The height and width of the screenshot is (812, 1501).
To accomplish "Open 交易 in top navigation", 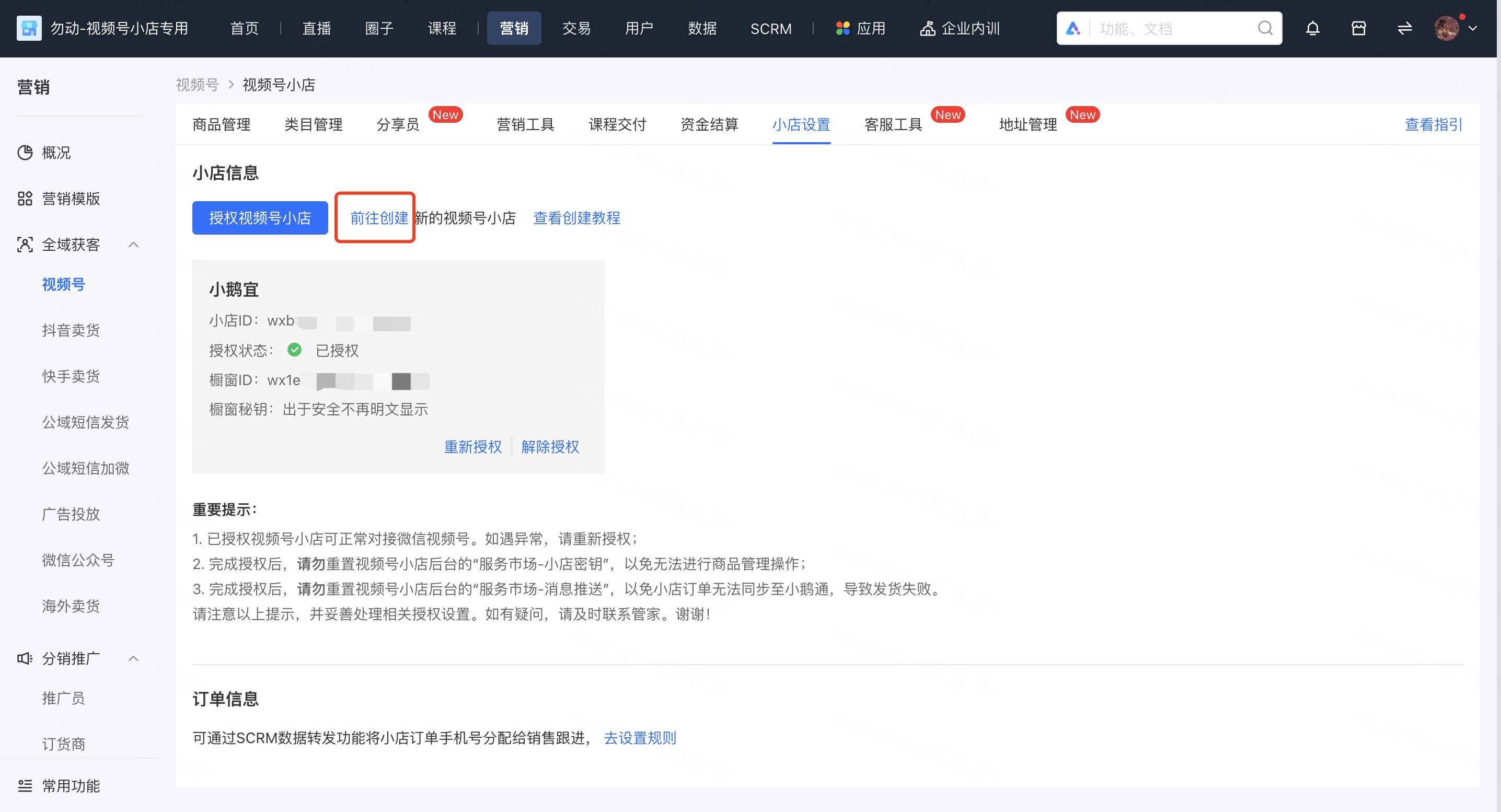I will [x=576, y=28].
